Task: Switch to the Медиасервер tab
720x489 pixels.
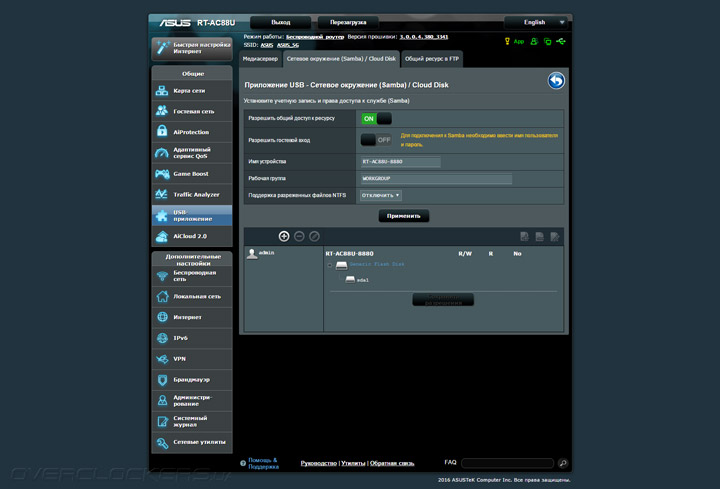Action: (x=260, y=60)
